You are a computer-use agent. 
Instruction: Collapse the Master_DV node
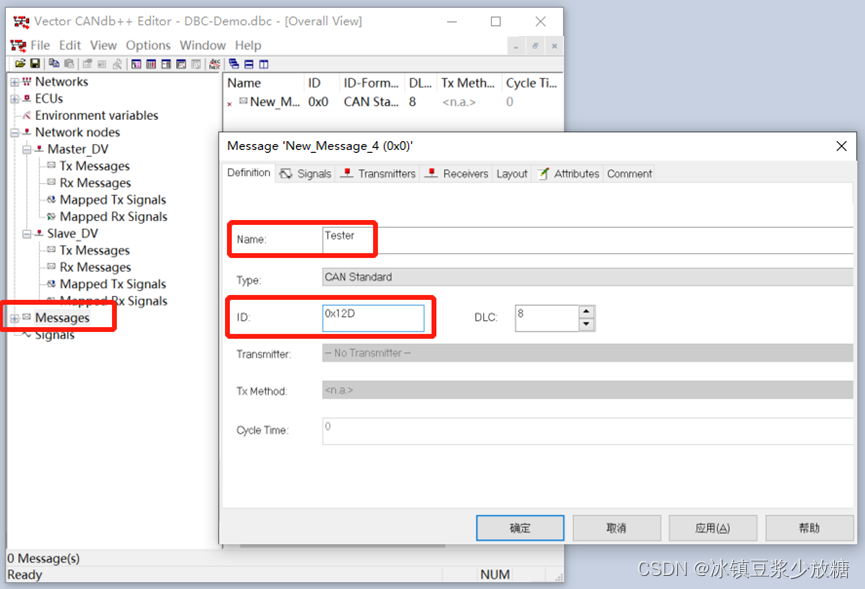tap(26, 149)
